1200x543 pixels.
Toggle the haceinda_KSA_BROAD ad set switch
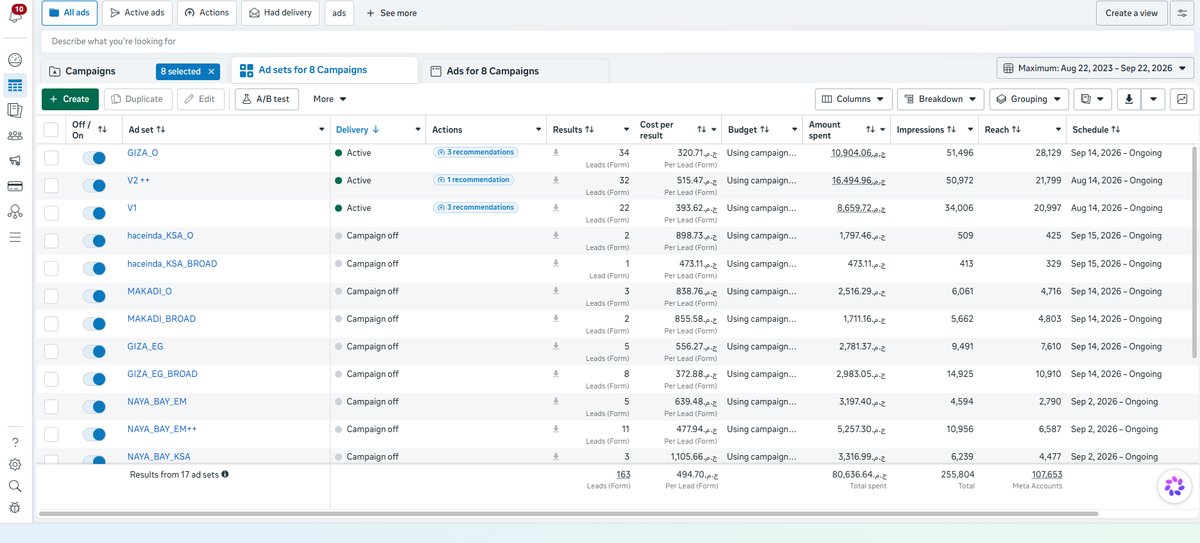point(94,268)
